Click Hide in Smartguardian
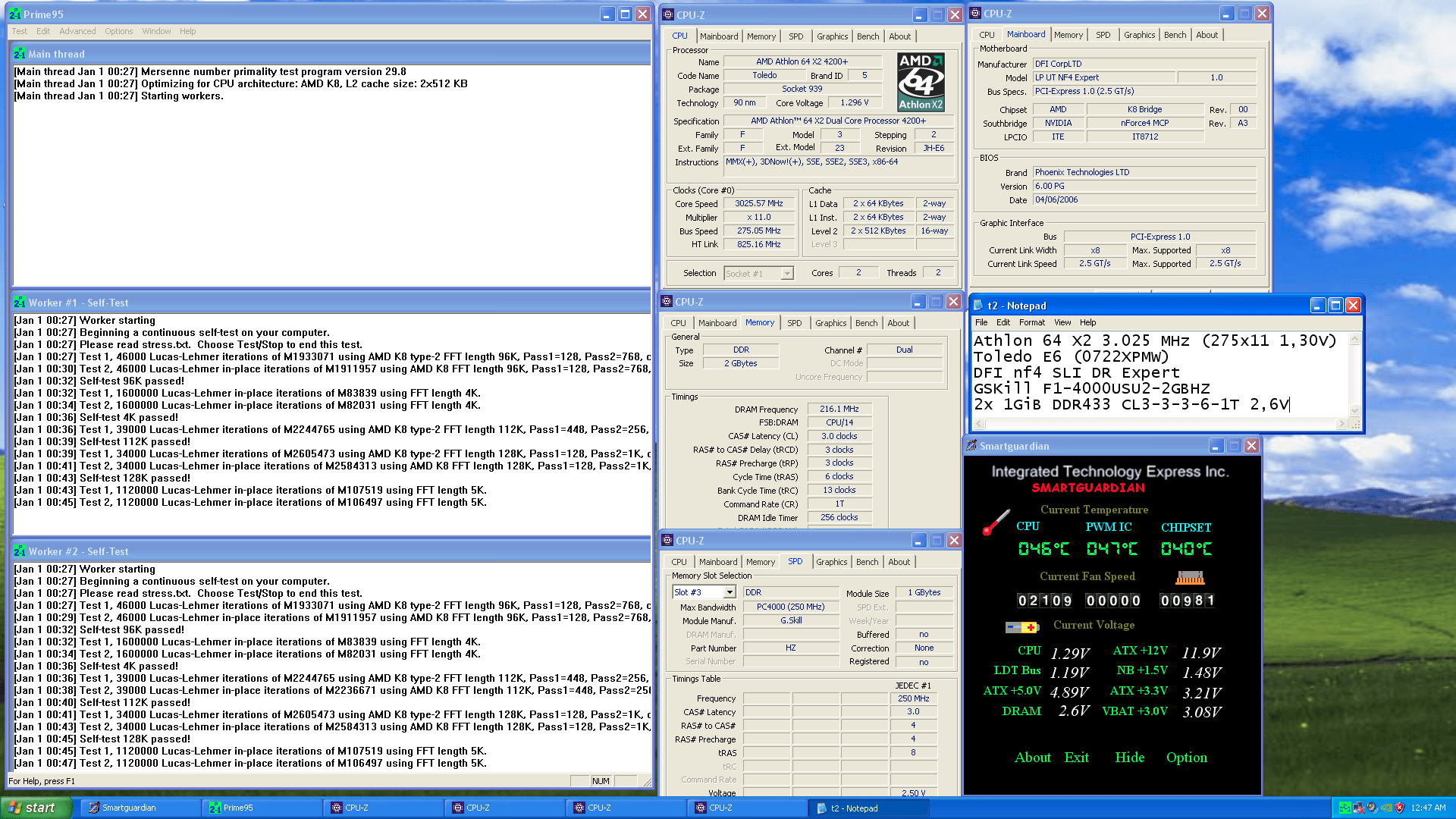Viewport: 1456px width, 819px height. coord(1130,758)
